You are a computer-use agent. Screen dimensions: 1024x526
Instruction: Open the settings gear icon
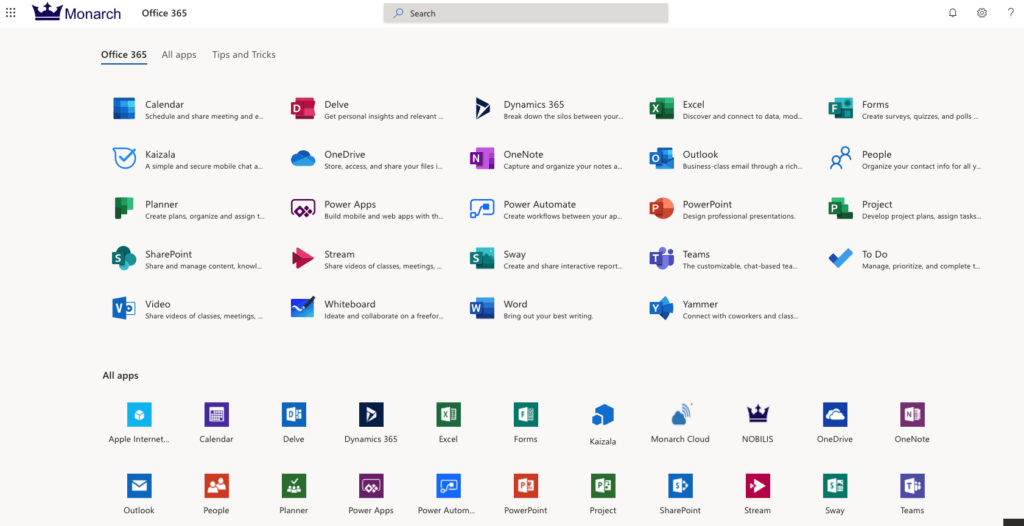[x=982, y=13]
